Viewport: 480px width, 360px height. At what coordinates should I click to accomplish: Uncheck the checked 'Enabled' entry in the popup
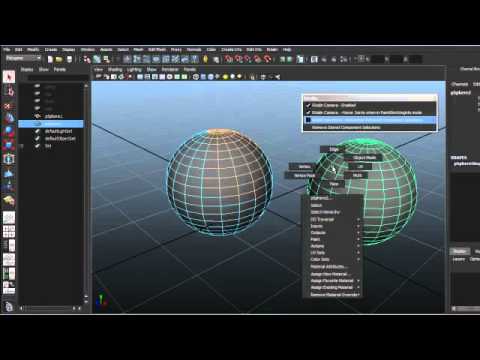[369, 105]
